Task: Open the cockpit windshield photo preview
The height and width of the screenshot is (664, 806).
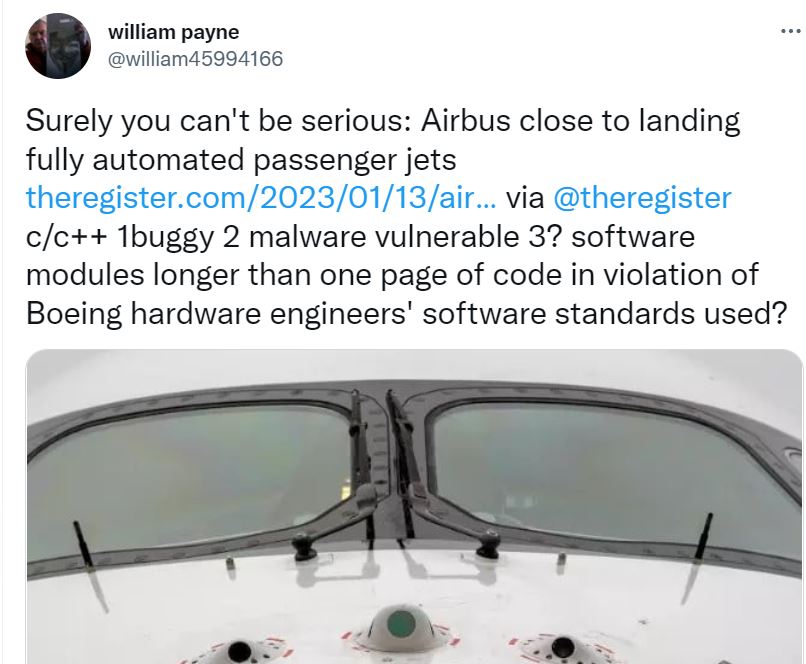Action: click(x=414, y=506)
